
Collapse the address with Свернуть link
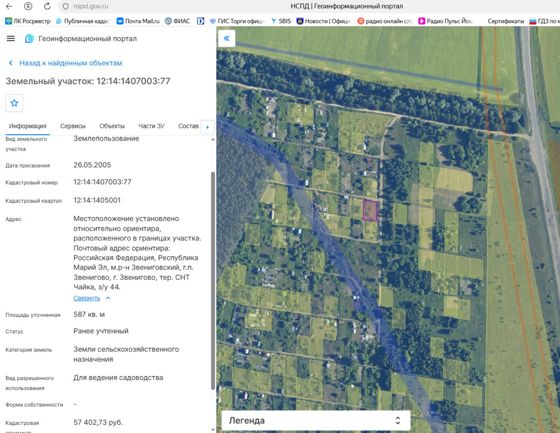click(86, 298)
